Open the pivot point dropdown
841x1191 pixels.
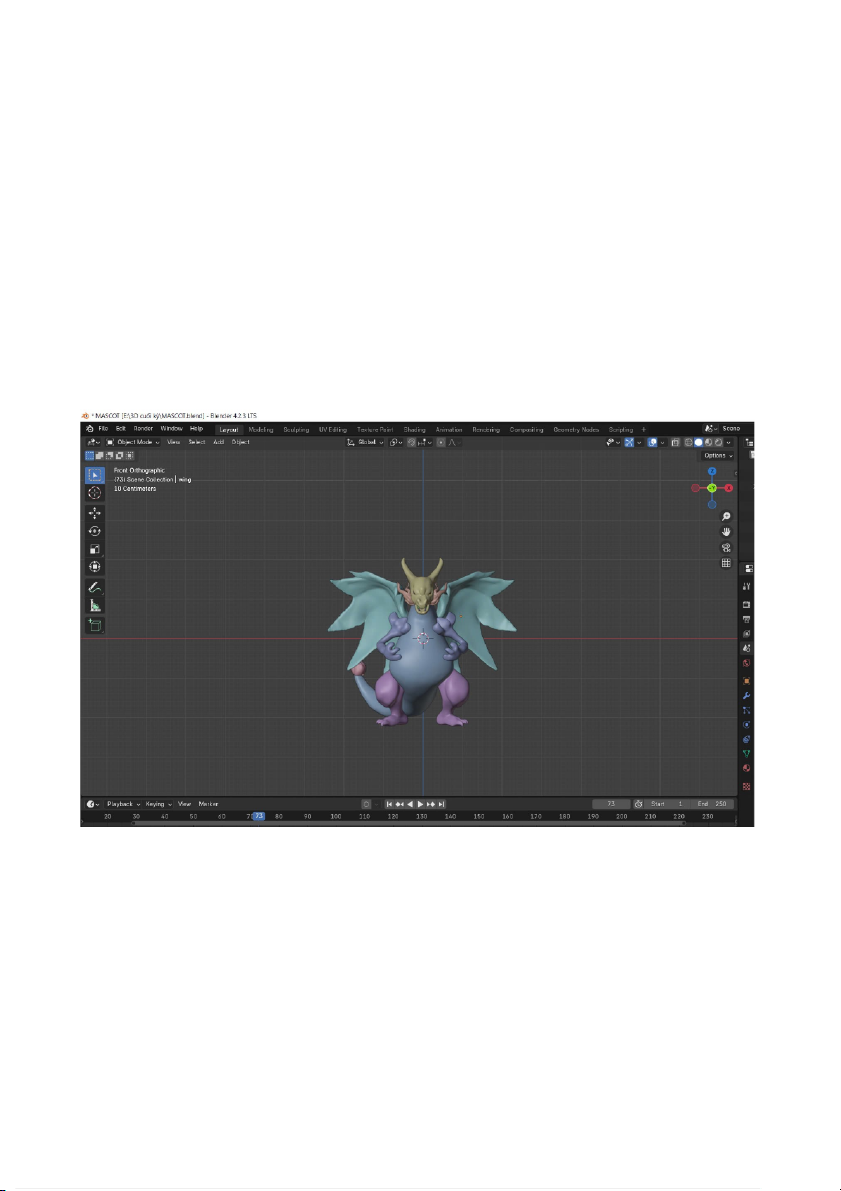(x=396, y=442)
